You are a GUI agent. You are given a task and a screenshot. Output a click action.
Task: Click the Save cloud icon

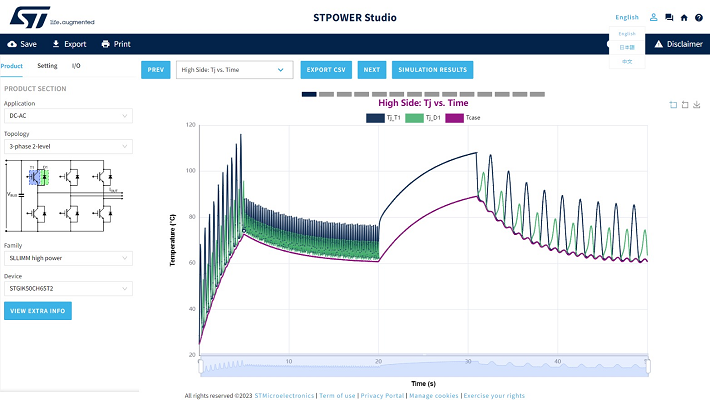[12, 44]
